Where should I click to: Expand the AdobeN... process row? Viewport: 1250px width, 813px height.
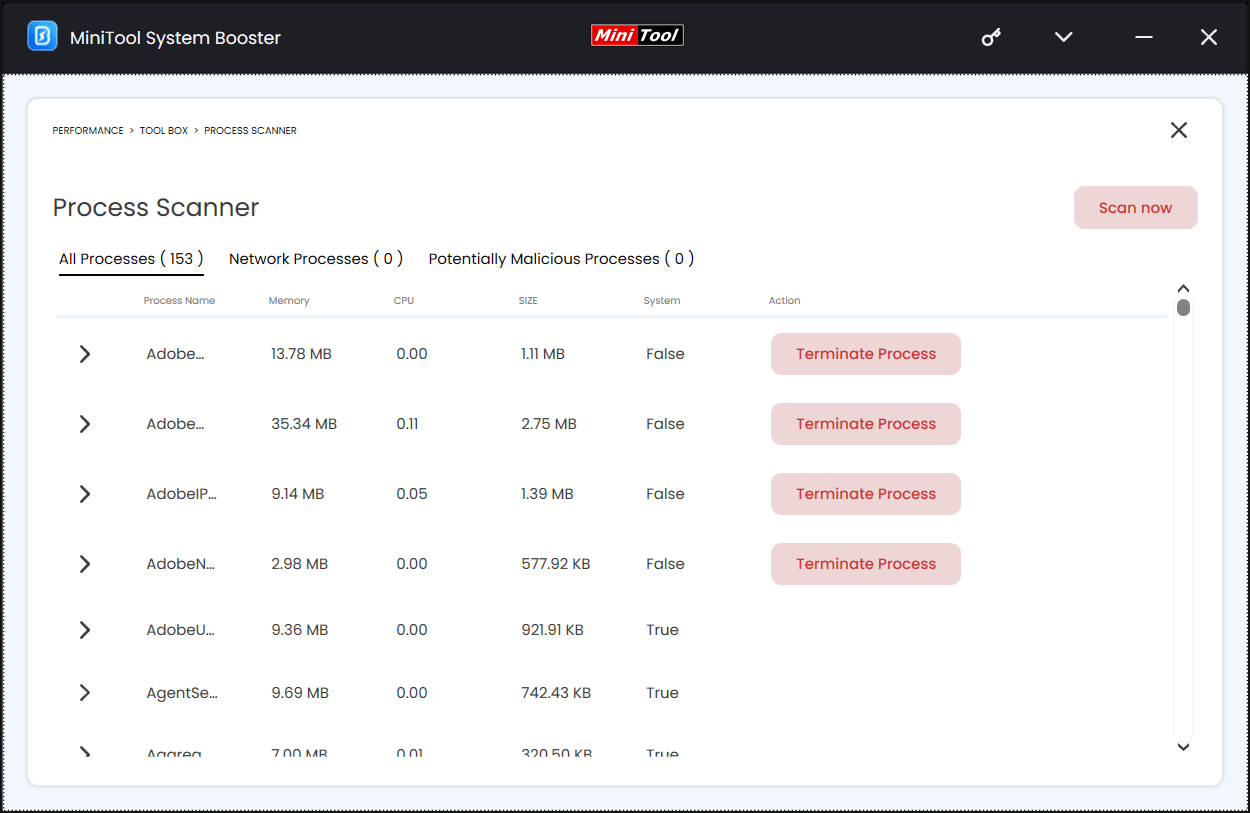85,564
